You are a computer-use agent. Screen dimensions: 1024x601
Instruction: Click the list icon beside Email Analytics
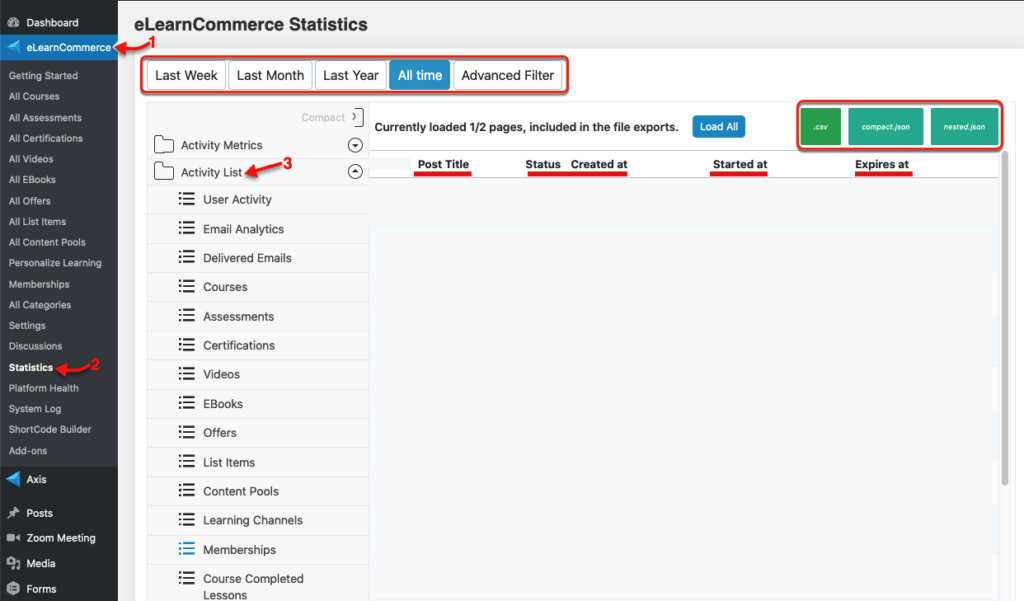click(187, 228)
